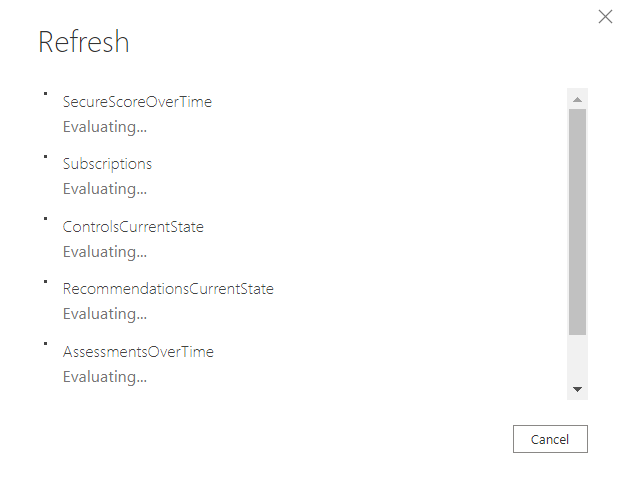625x485 pixels.
Task: Select the Subscriptions query name
Action: [x=107, y=164]
